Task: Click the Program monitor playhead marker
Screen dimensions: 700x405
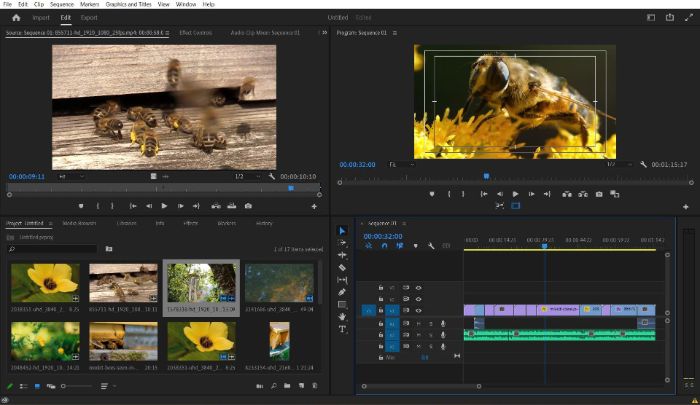Action: pos(487,176)
